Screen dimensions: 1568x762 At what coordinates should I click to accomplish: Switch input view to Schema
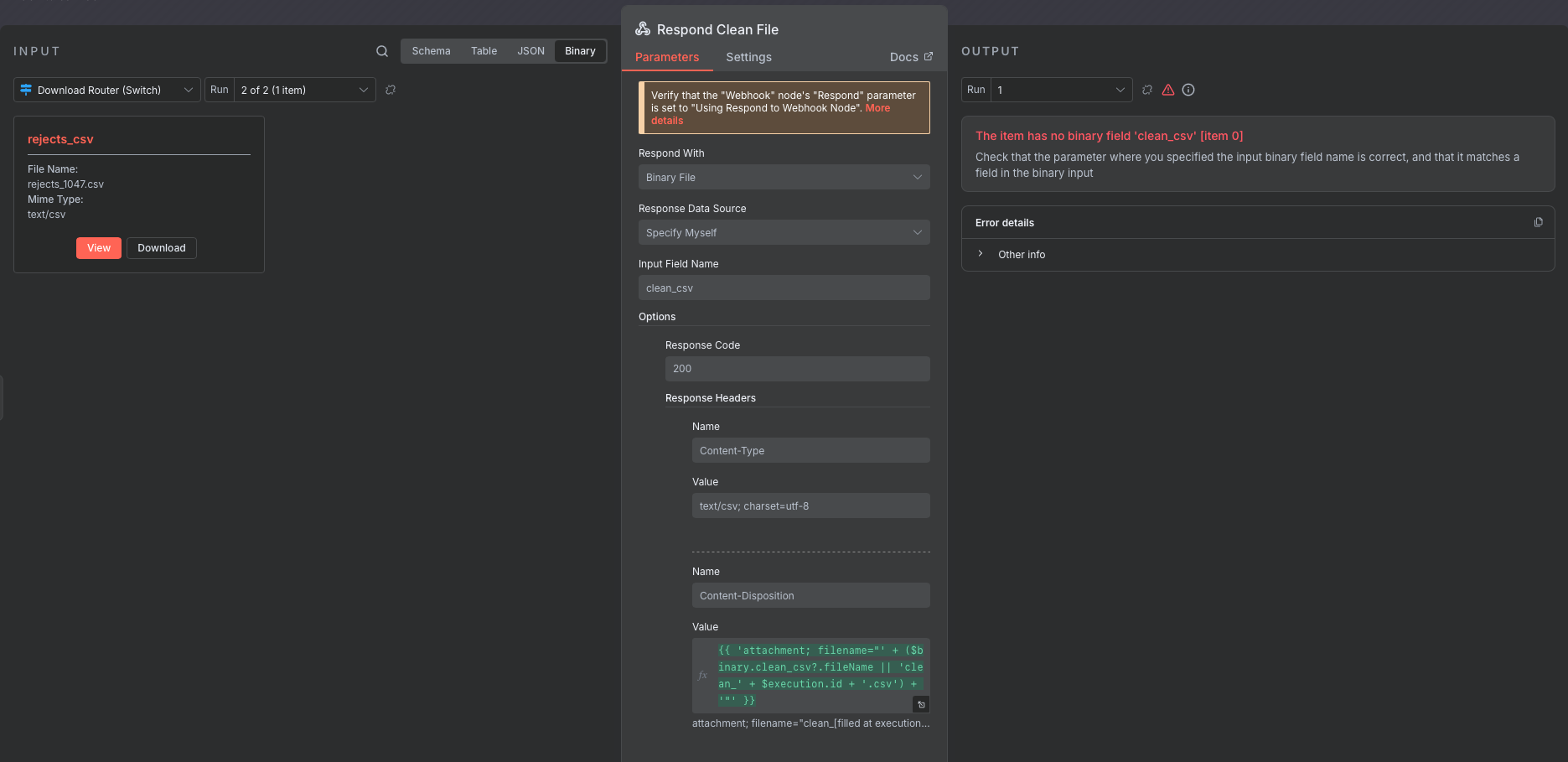431,51
